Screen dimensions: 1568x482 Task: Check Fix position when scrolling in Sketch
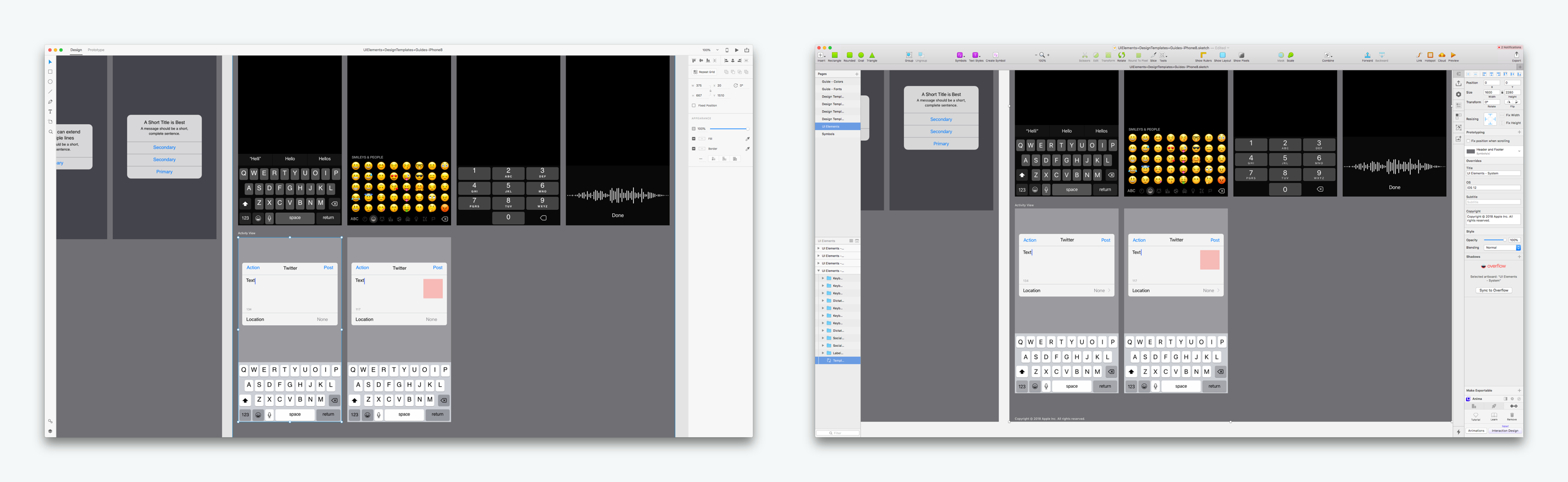(1469, 141)
